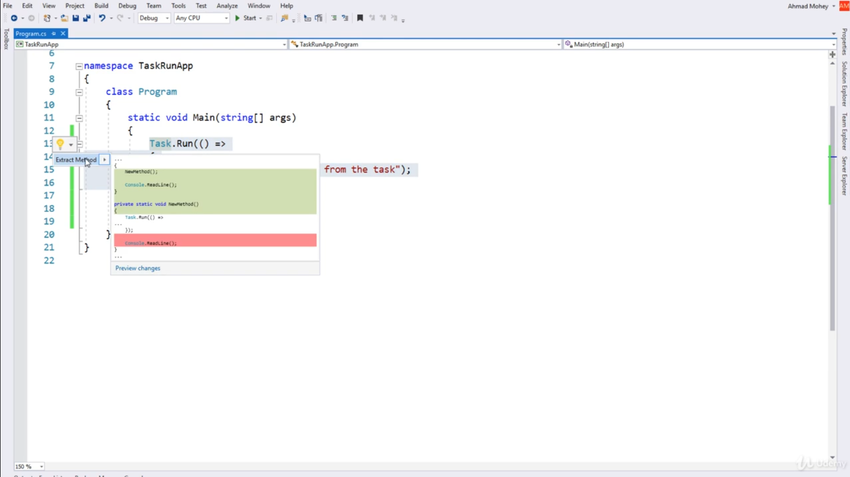Viewport: 850px width, 477px height.
Task: Click the pin icon on Program.cs tab
Action: [x=54, y=34]
